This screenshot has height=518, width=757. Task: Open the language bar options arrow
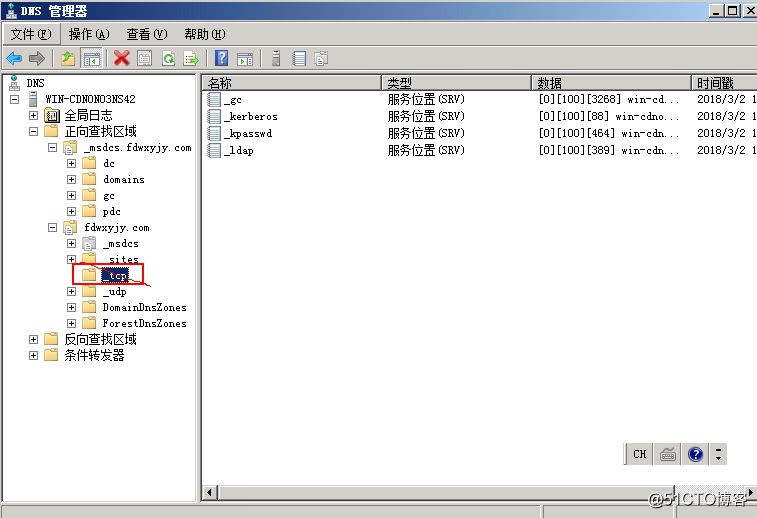[718, 454]
